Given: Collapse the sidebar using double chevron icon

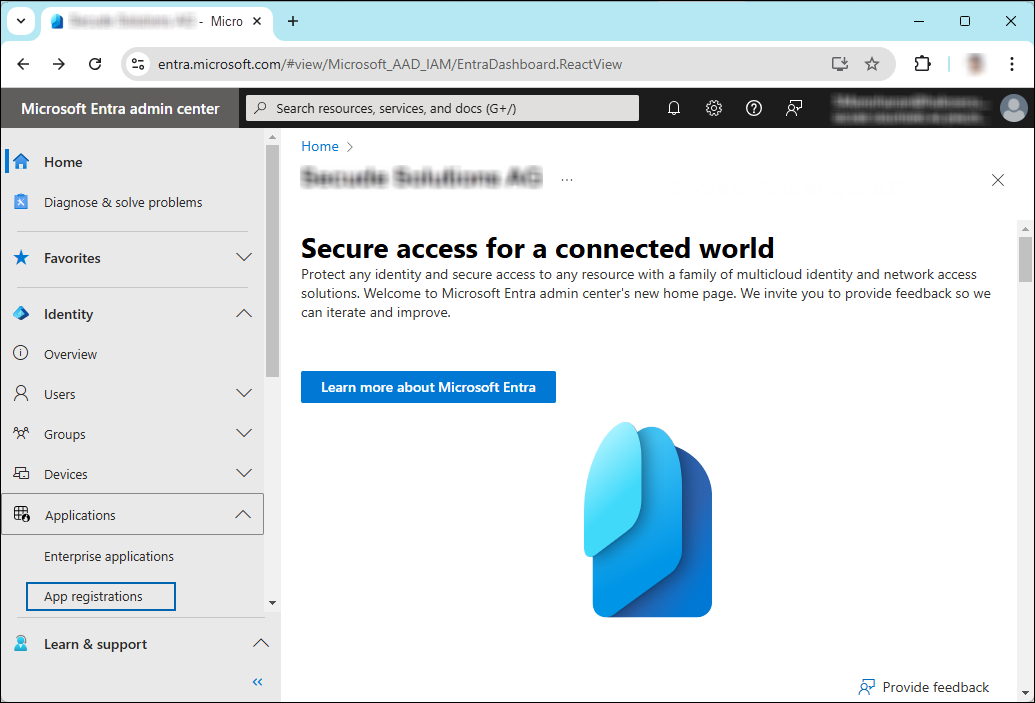Looking at the screenshot, I should coord(257,682).
